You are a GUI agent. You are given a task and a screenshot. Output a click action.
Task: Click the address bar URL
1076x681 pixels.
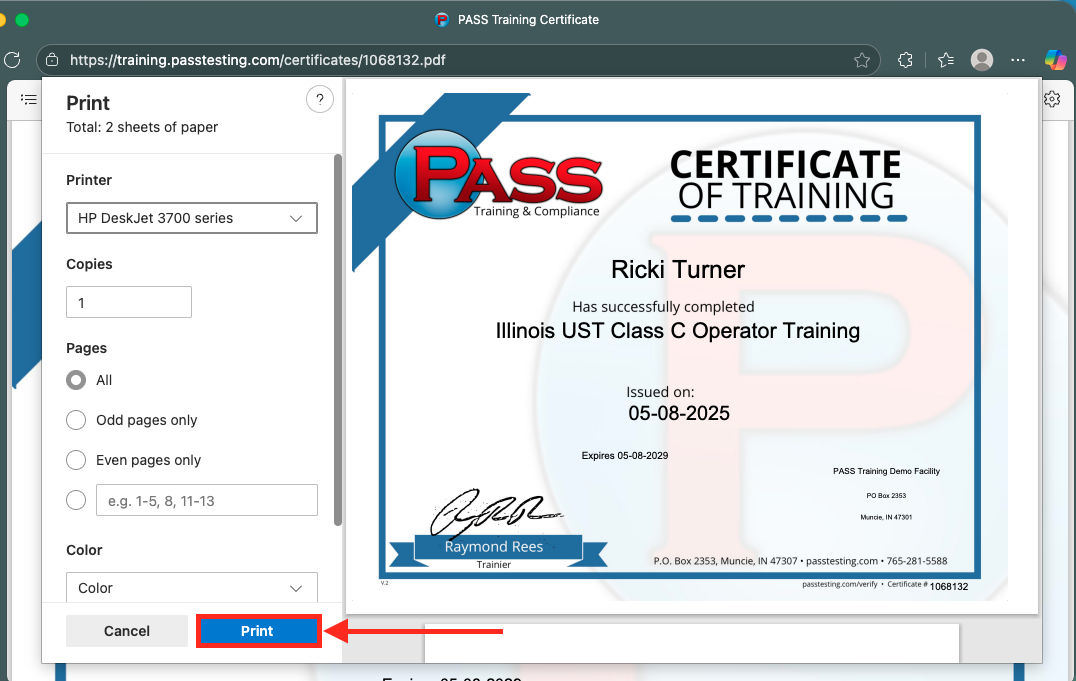257,60
